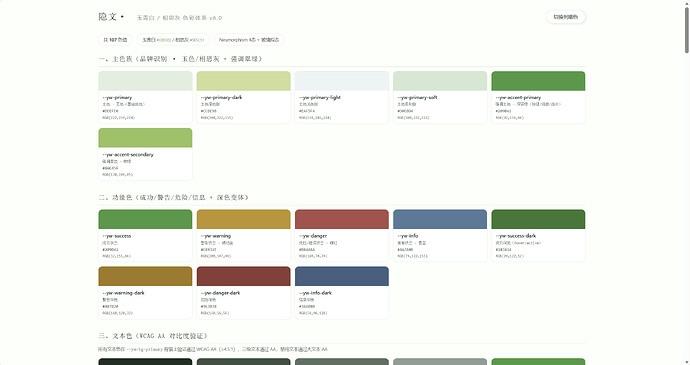Select the --yw-primary color swatch

point(145,97)
